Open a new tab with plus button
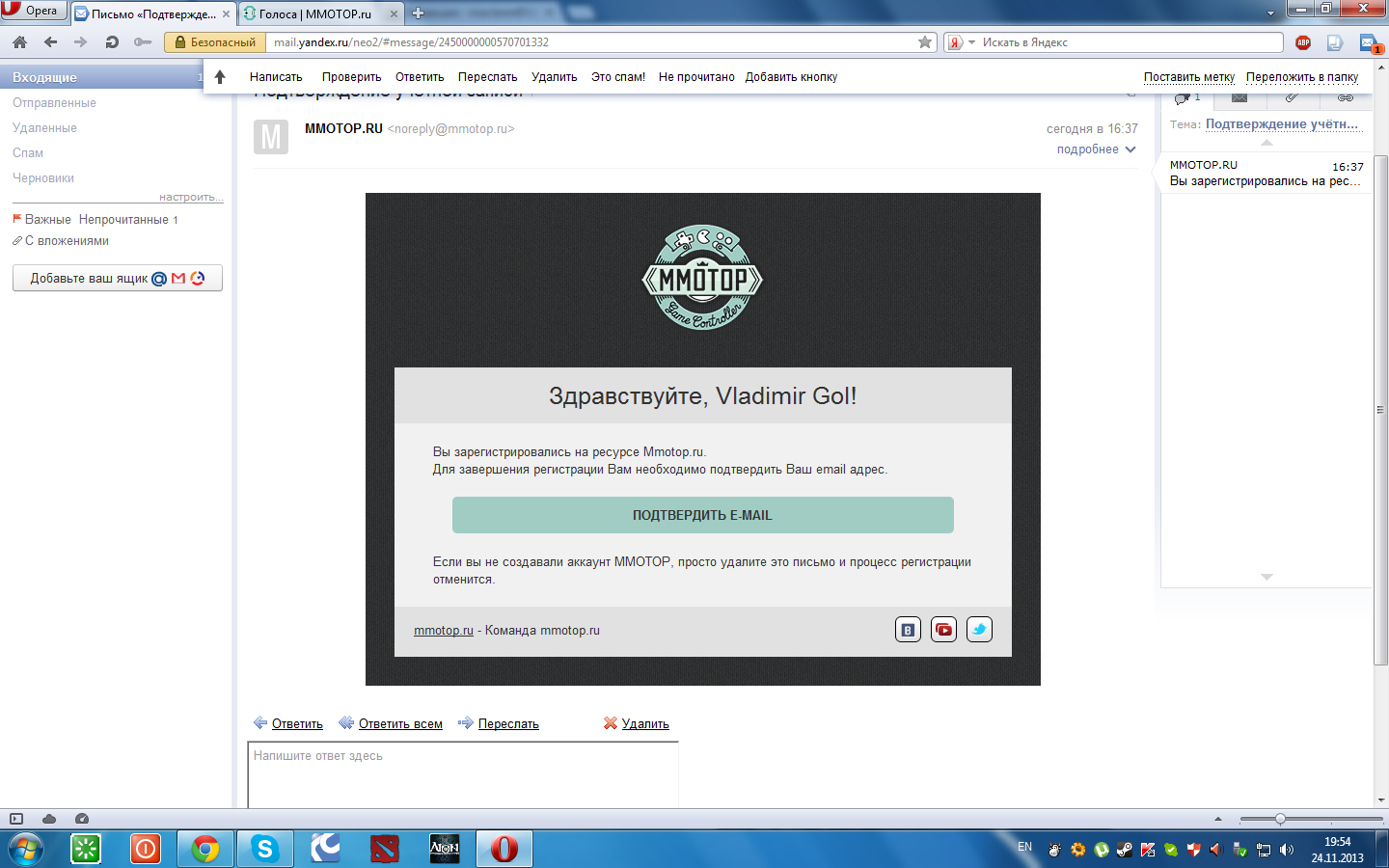 click(x=418, y=14)
